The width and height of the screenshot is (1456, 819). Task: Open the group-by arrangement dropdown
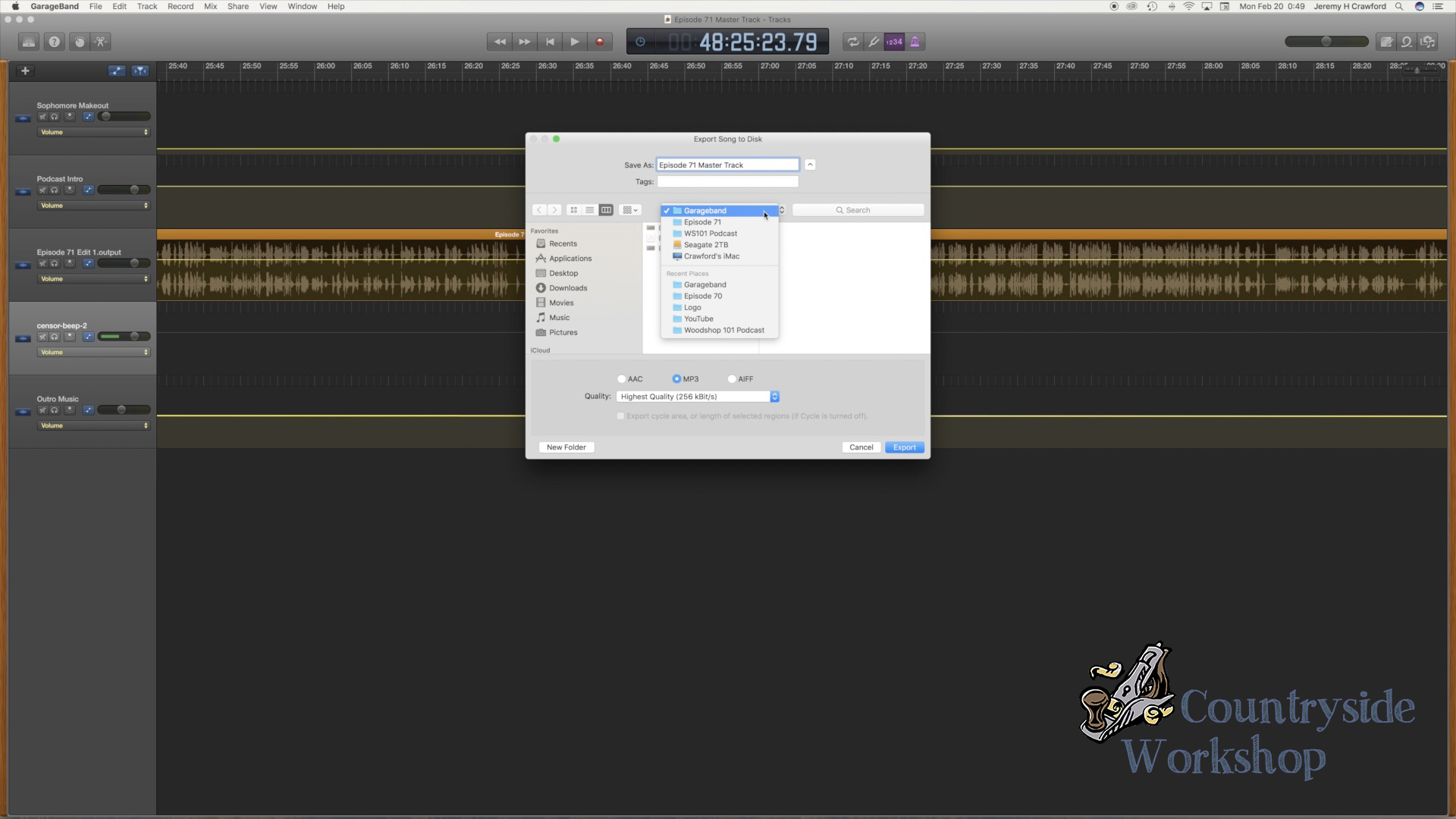point(630,210)
